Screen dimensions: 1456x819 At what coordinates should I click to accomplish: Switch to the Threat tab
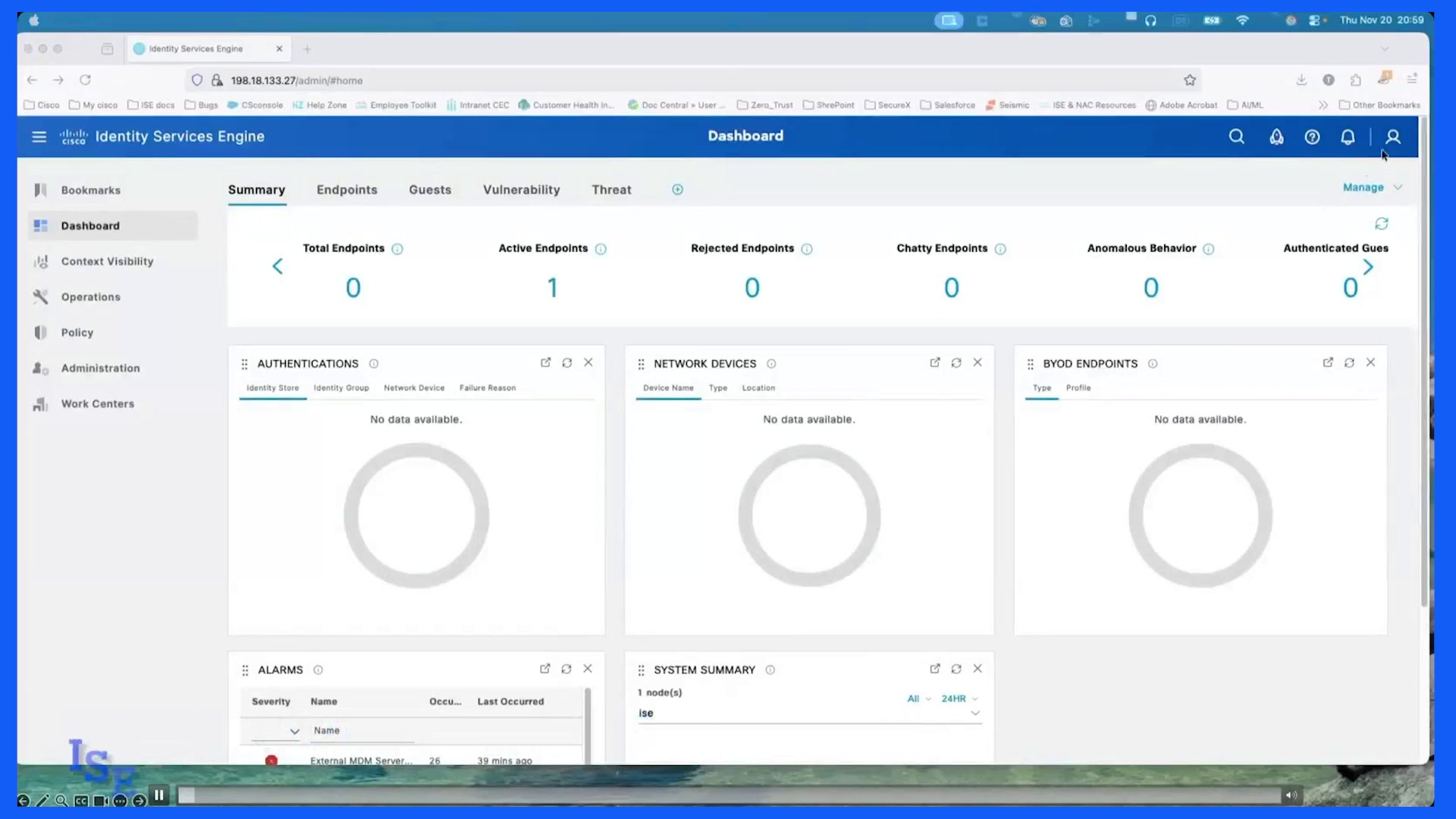611,190
